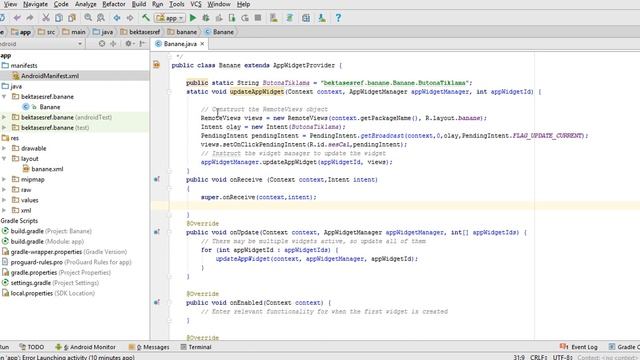Click the Rerun icon beside Stop
This screenshot has width=640, height=360.
pos(245,18)
